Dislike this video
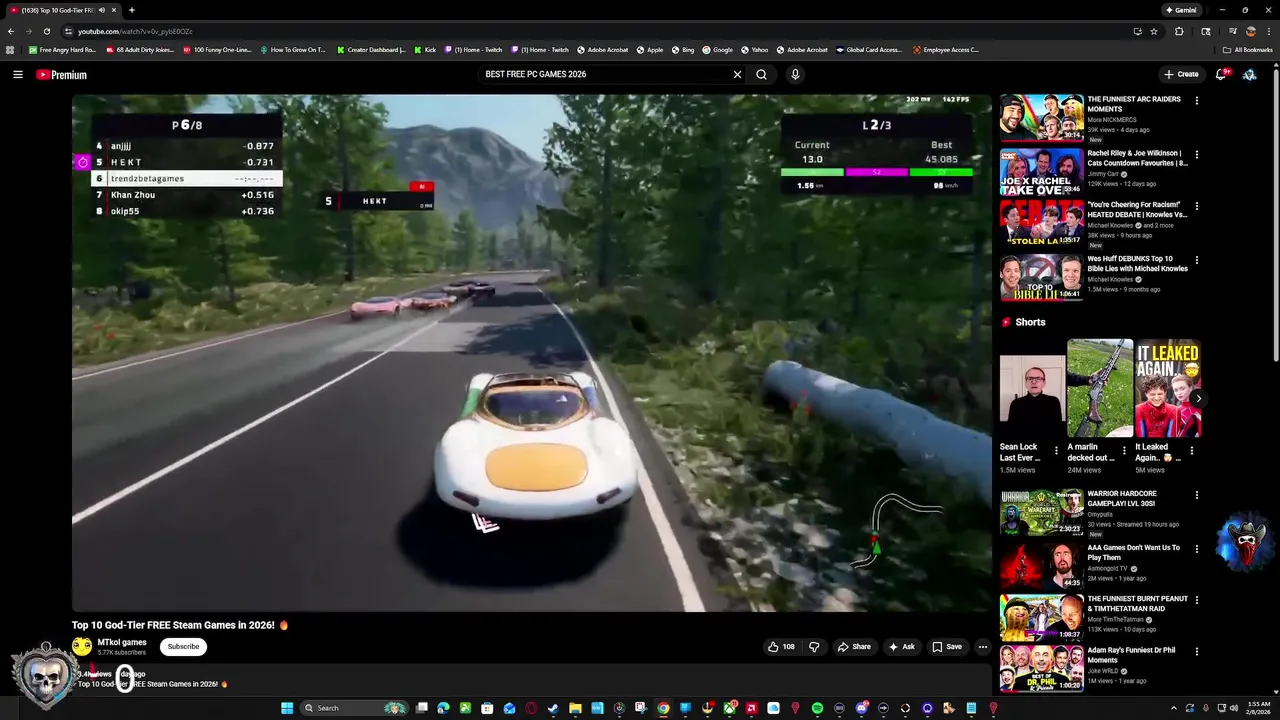 tap(814, 647)
